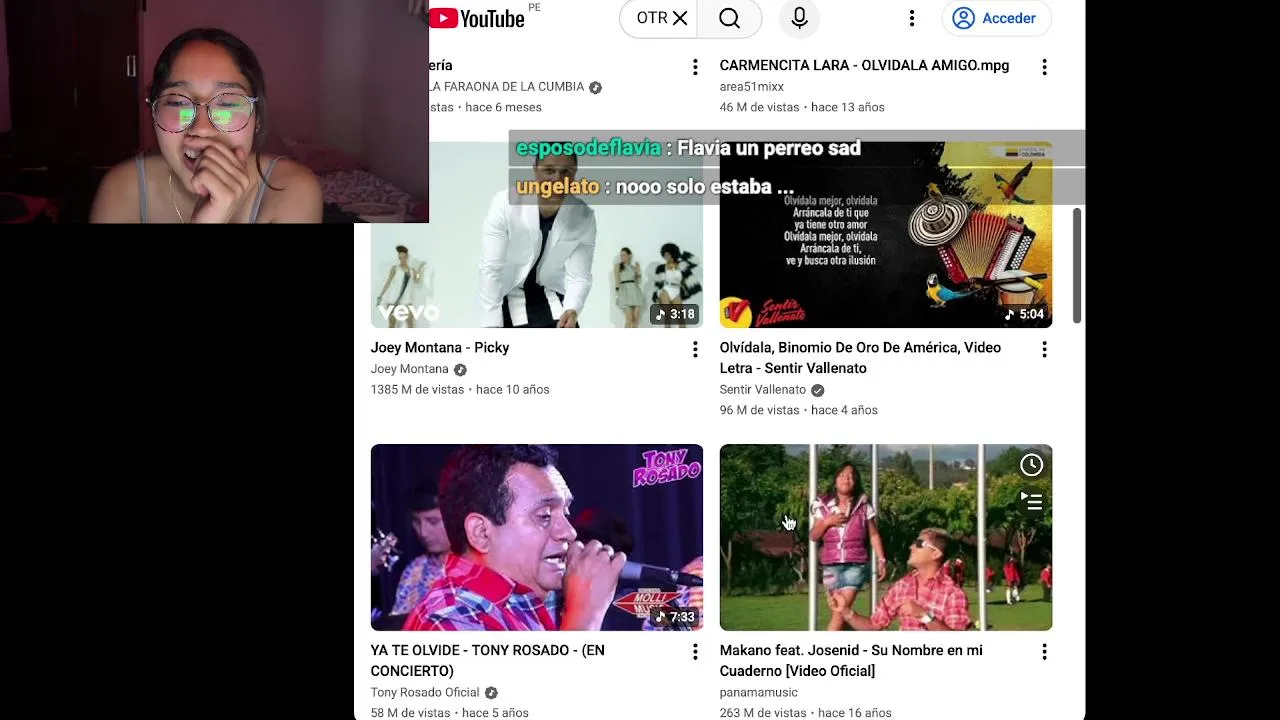Open options for CARMENCITA LARA video
1280x720 pixels.
coord(1044,67)
